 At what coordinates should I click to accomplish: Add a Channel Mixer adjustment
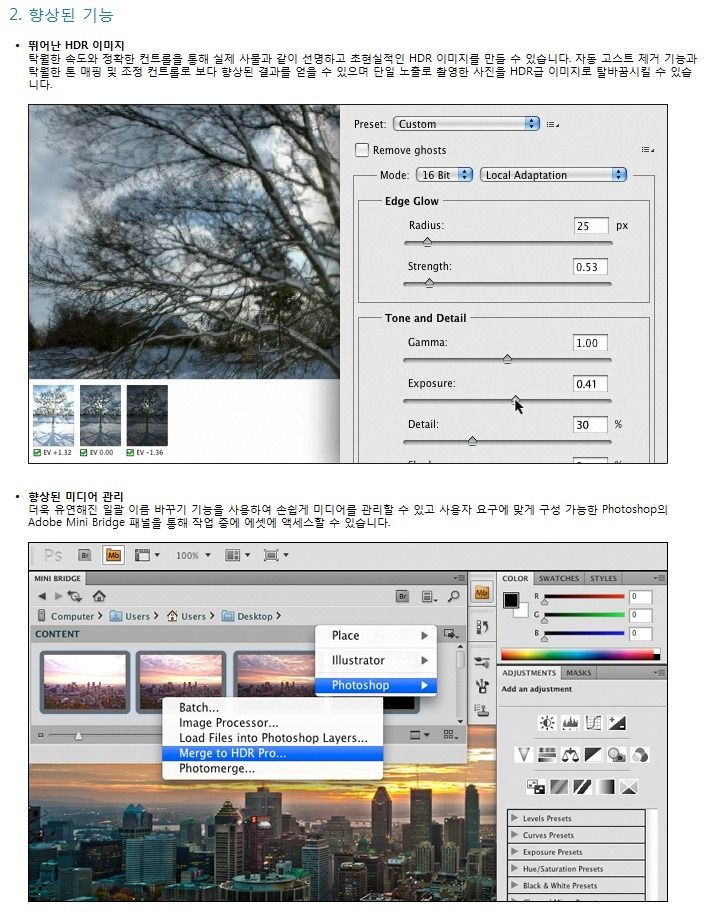(x=640, y=755)
